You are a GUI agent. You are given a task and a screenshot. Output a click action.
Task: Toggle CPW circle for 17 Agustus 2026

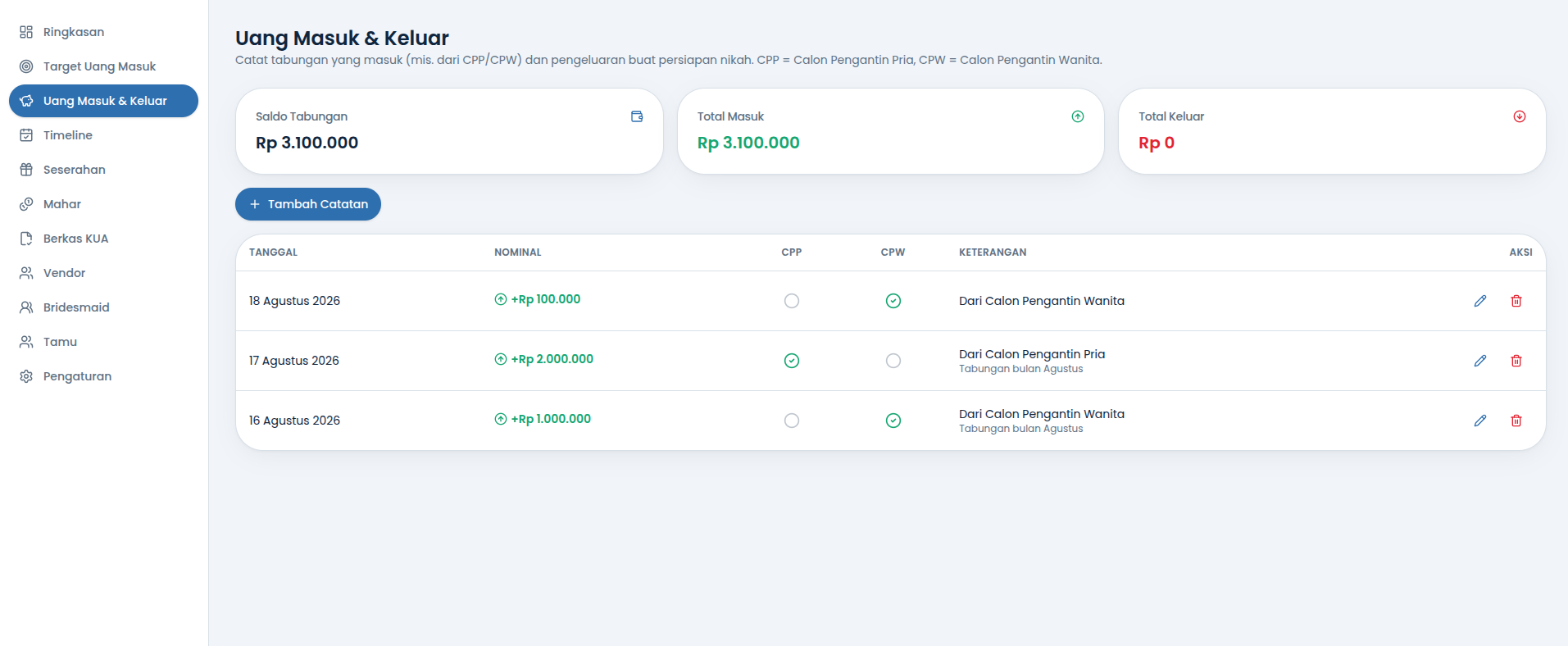[x=893, y=361]
